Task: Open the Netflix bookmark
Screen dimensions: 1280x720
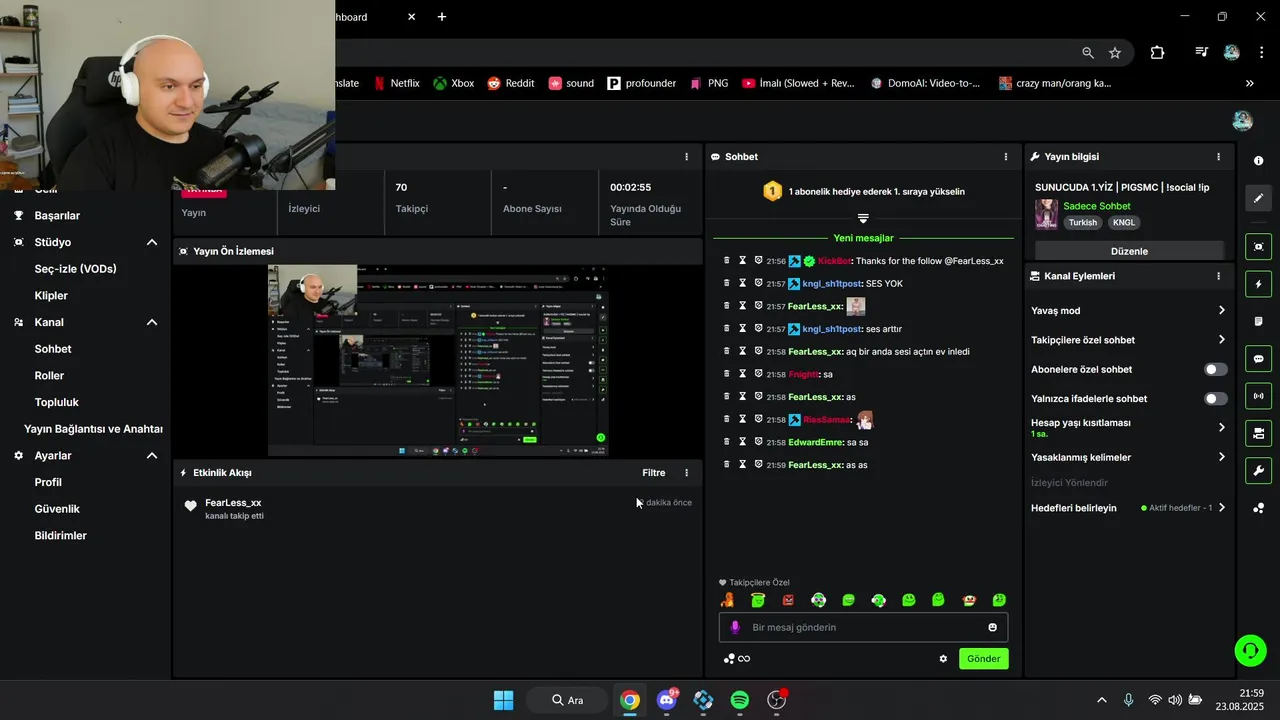Action: click(395, 84)
